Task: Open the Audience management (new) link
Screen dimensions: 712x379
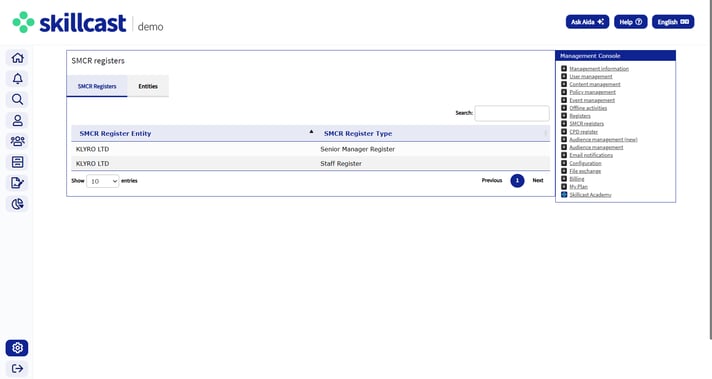Action: tap(603, 139)
